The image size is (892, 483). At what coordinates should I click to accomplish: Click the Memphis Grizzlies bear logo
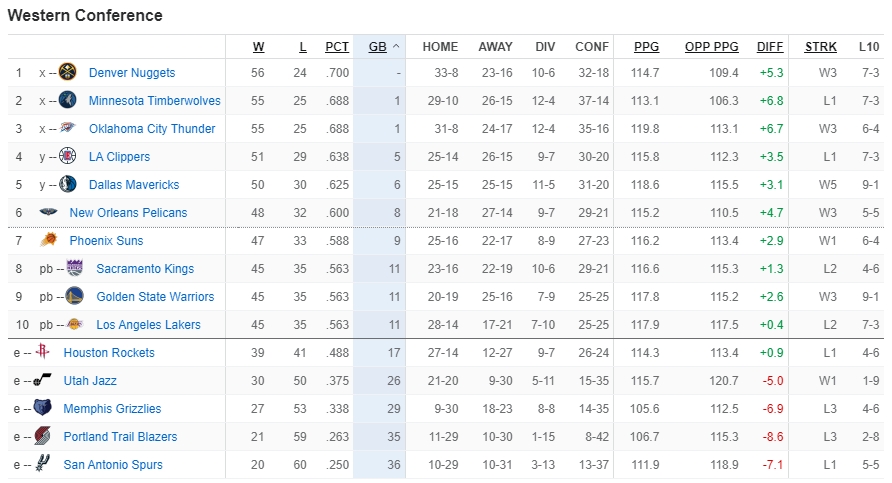[x=43, y=408]
